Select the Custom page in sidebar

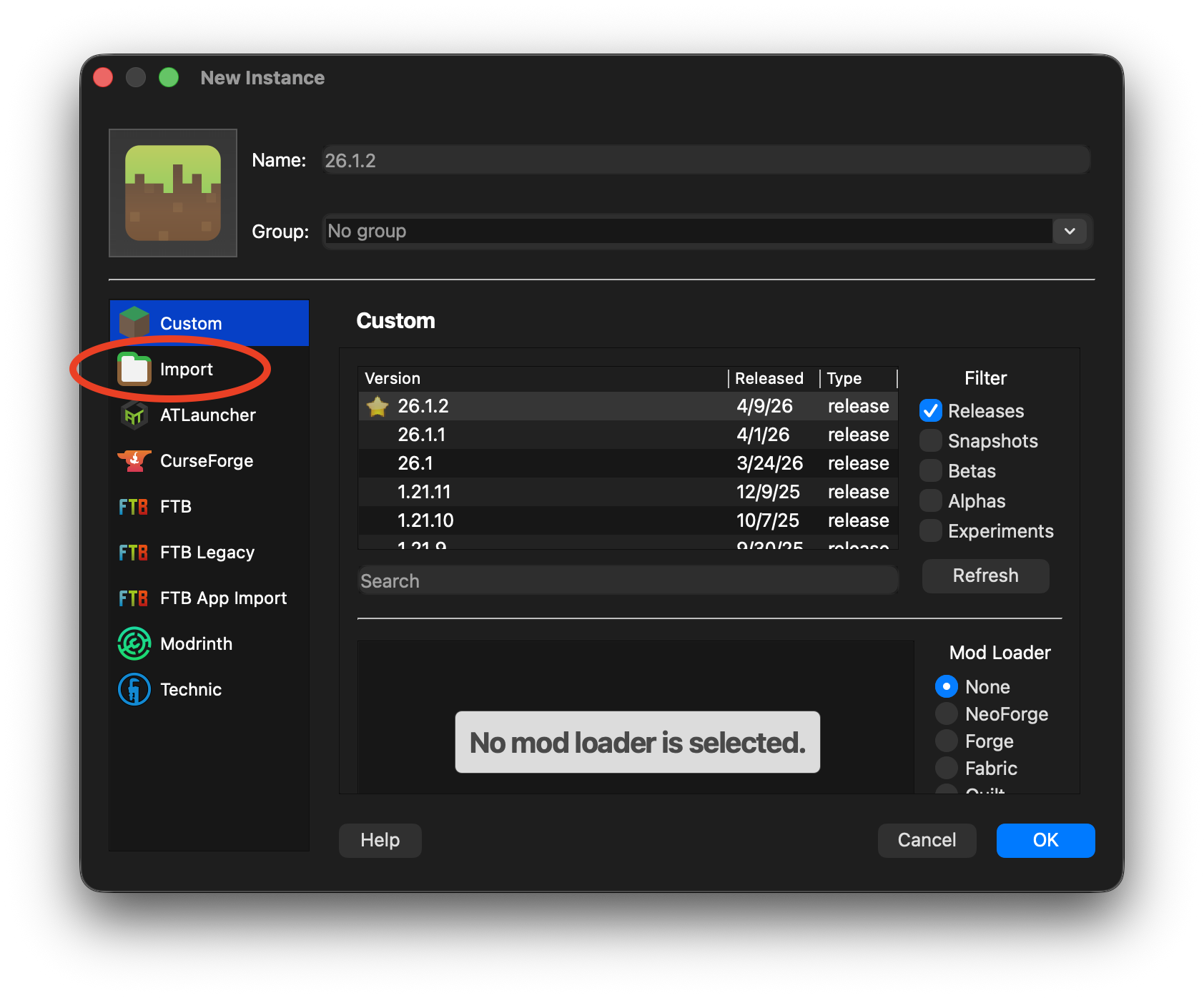tap(192, 324)
